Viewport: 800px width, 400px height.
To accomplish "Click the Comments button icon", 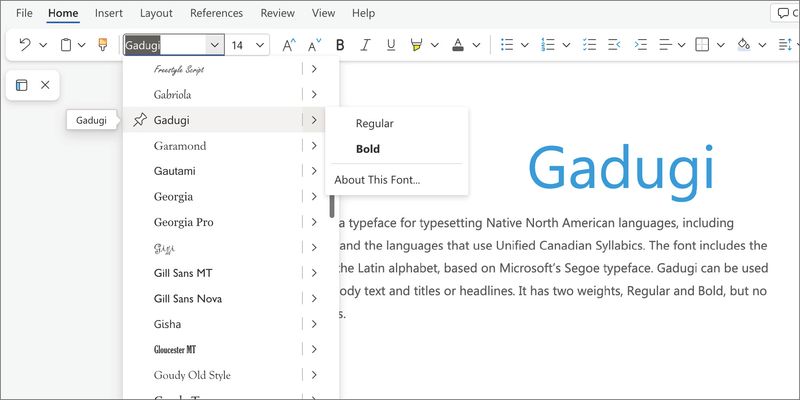I will click(x=785, y=14).
